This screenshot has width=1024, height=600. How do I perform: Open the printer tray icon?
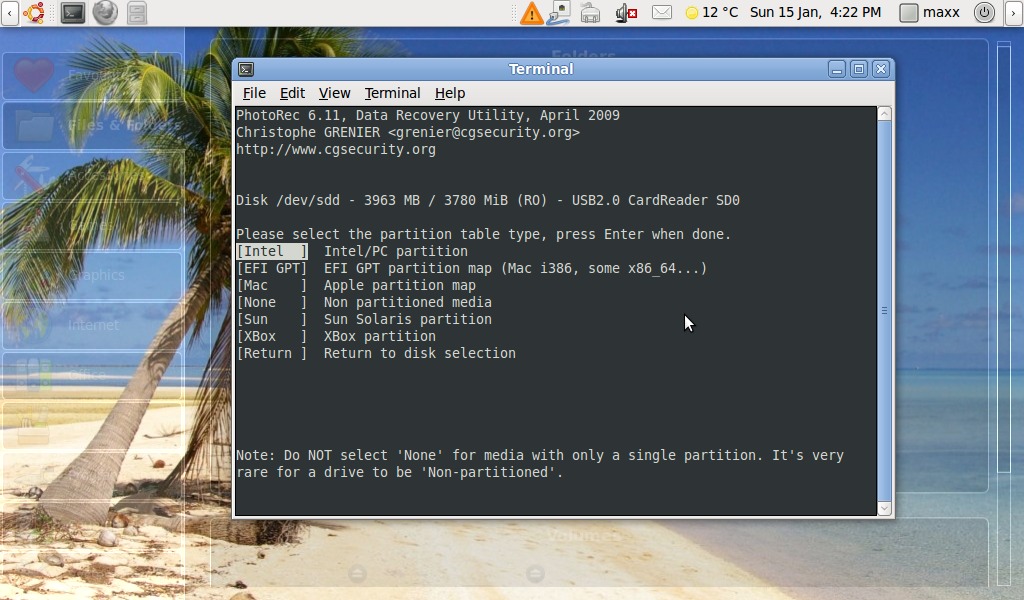click(x=590, y=13)
